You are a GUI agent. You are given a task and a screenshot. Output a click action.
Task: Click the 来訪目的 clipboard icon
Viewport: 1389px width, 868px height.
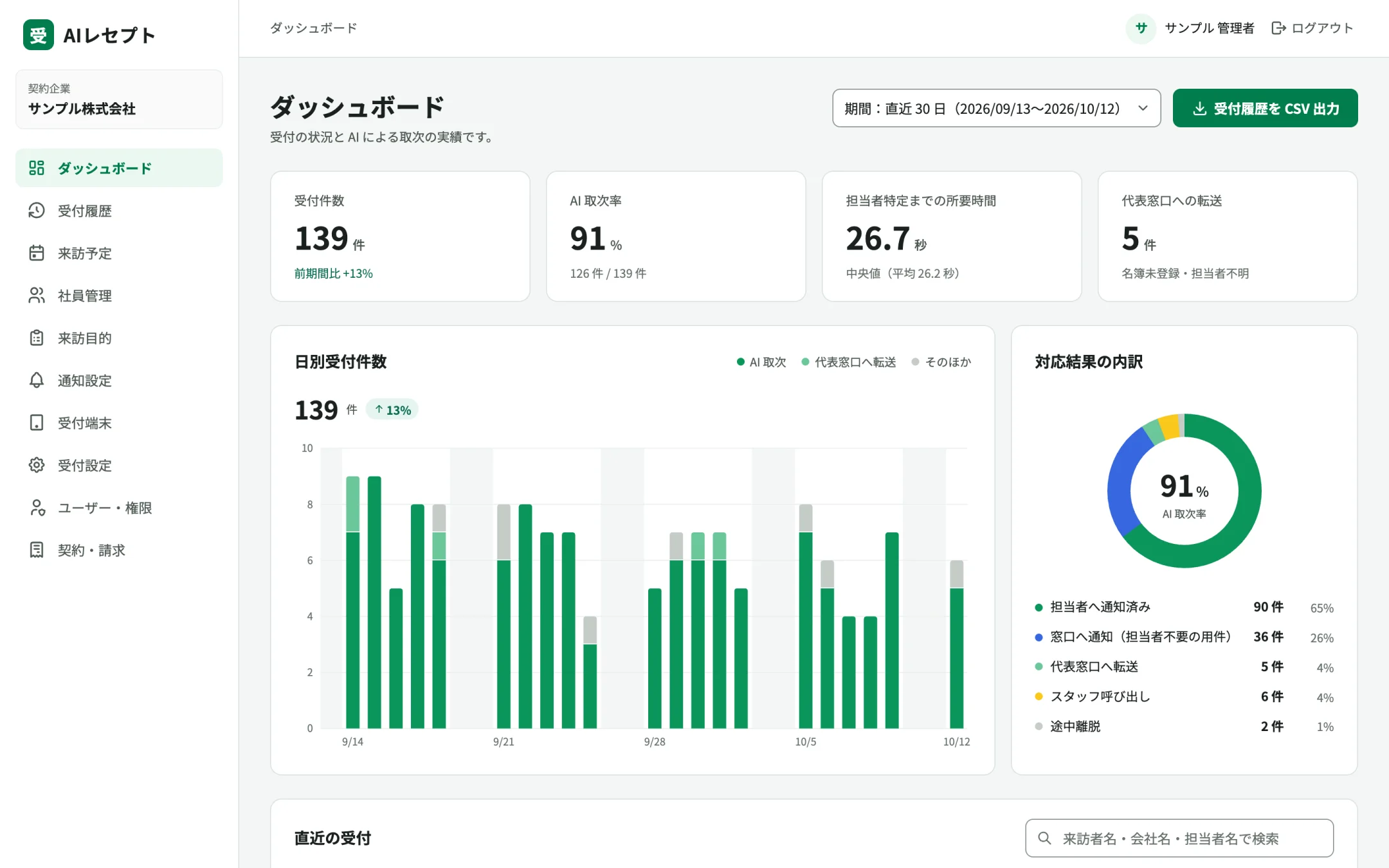pyautogui.click(x=37, y=338)
